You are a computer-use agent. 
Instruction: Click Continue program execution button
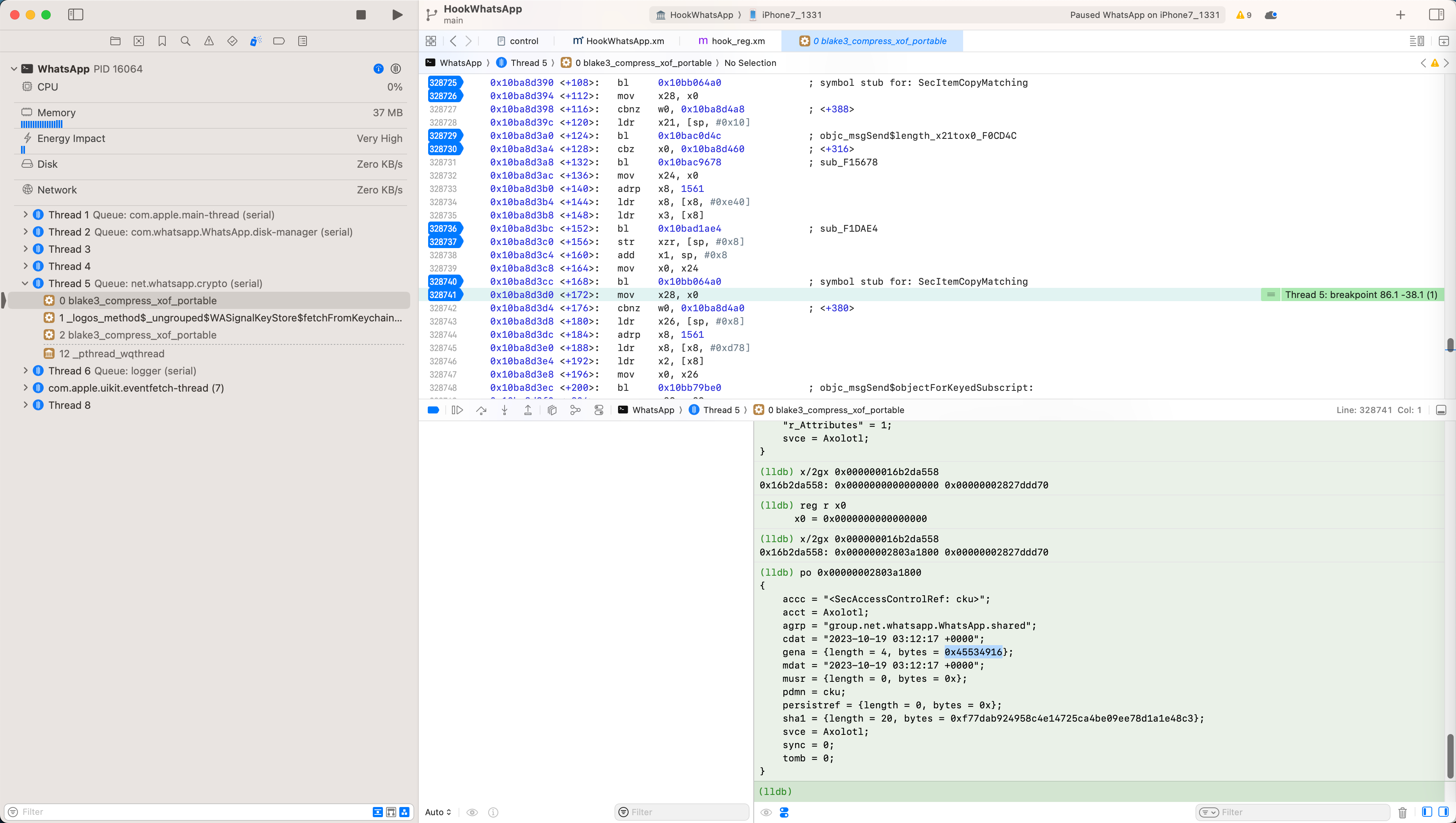tap(457, 410)
